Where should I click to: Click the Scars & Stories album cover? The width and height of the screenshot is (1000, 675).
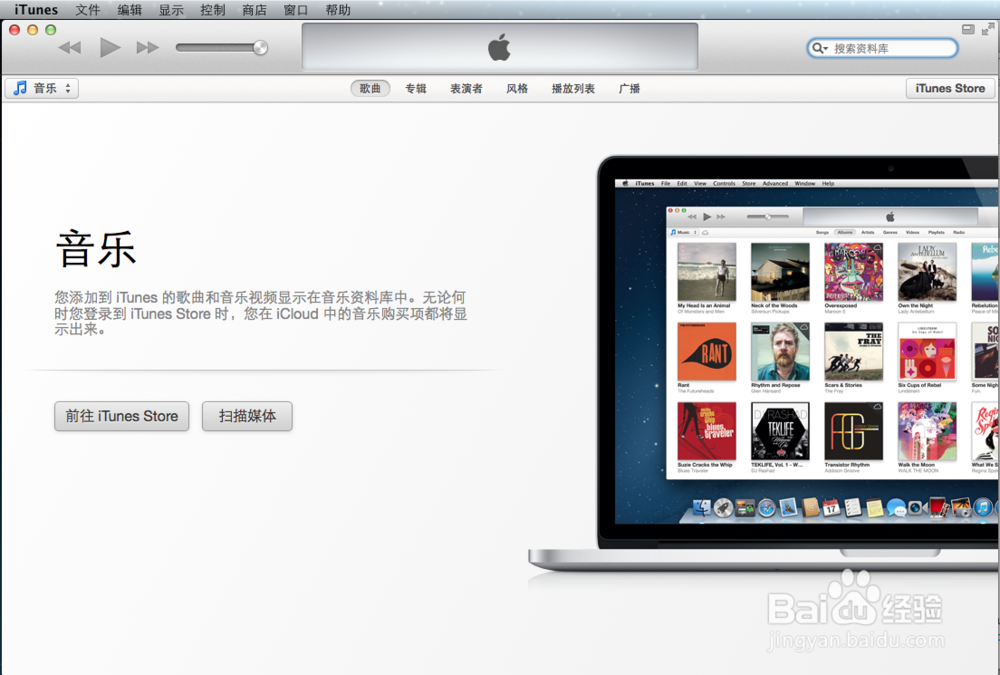[854, 352]
